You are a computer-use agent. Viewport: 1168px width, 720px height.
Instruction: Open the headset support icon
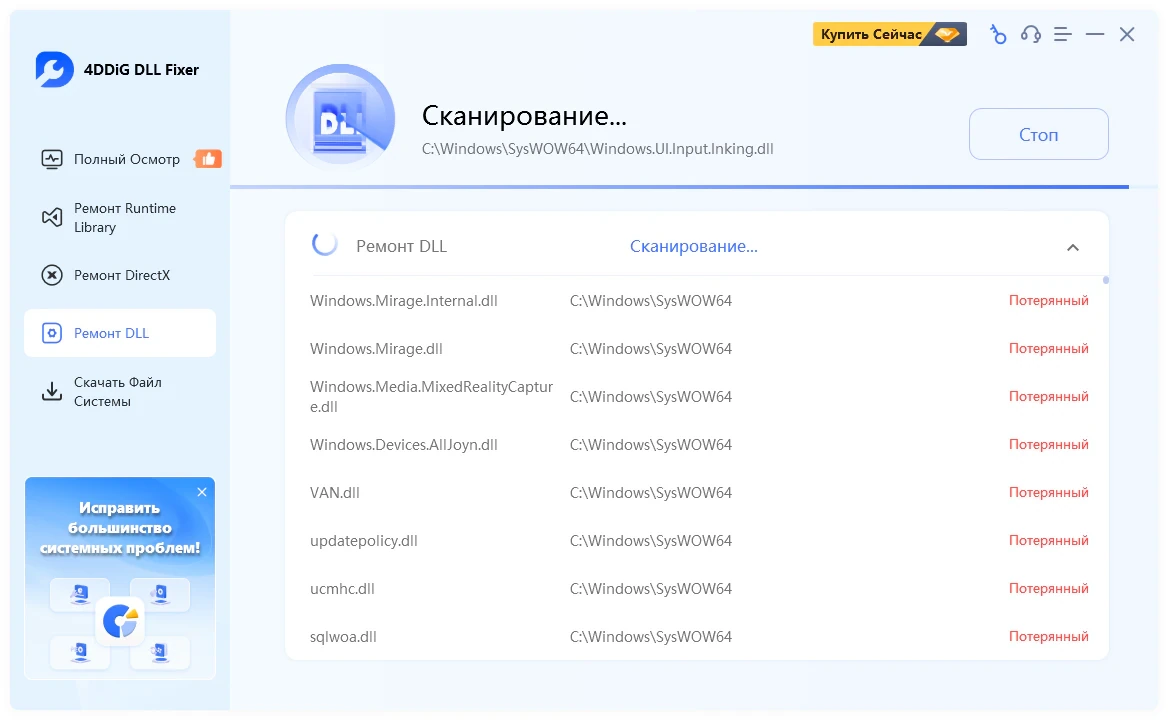click(1031, 34)
